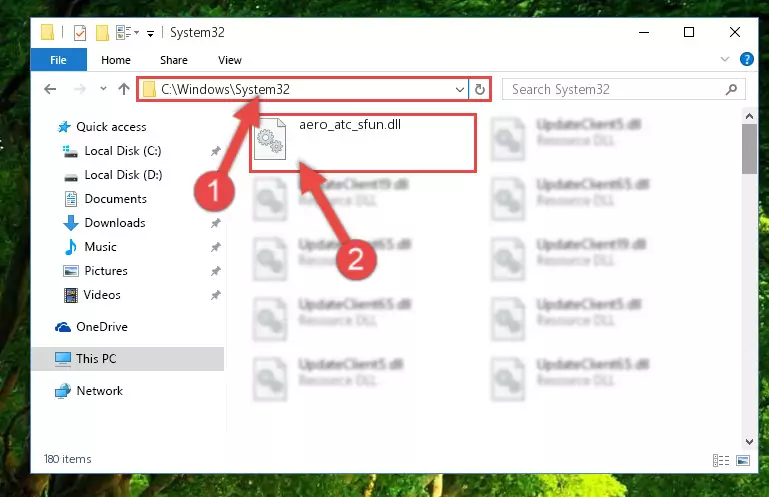Image resolution: width=769 pixels, height=497 pixels.
Task: Switch to the Home ribbon tab
Action: (x=116, y=60)
